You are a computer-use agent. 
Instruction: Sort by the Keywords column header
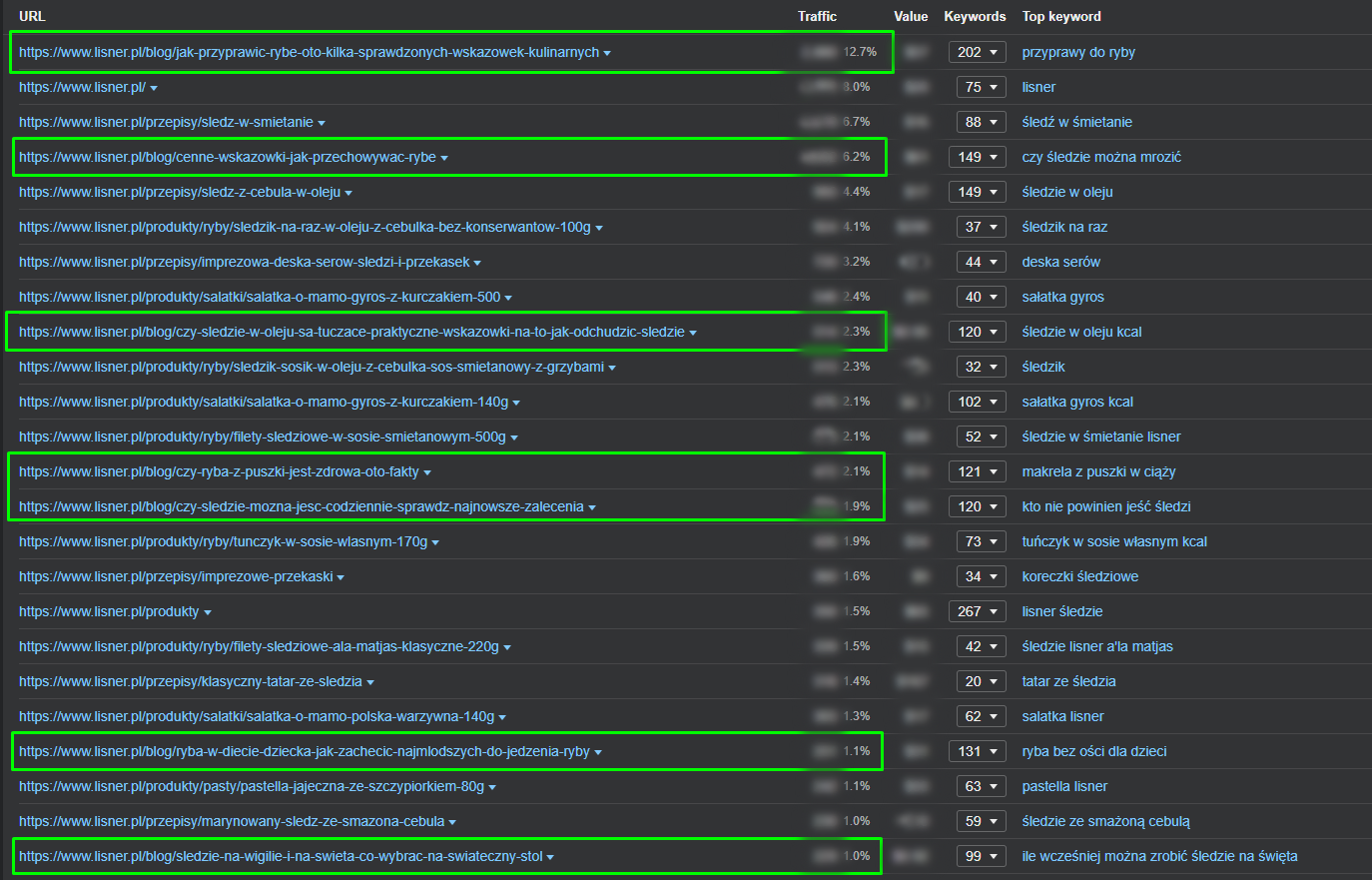click(975, 16)
